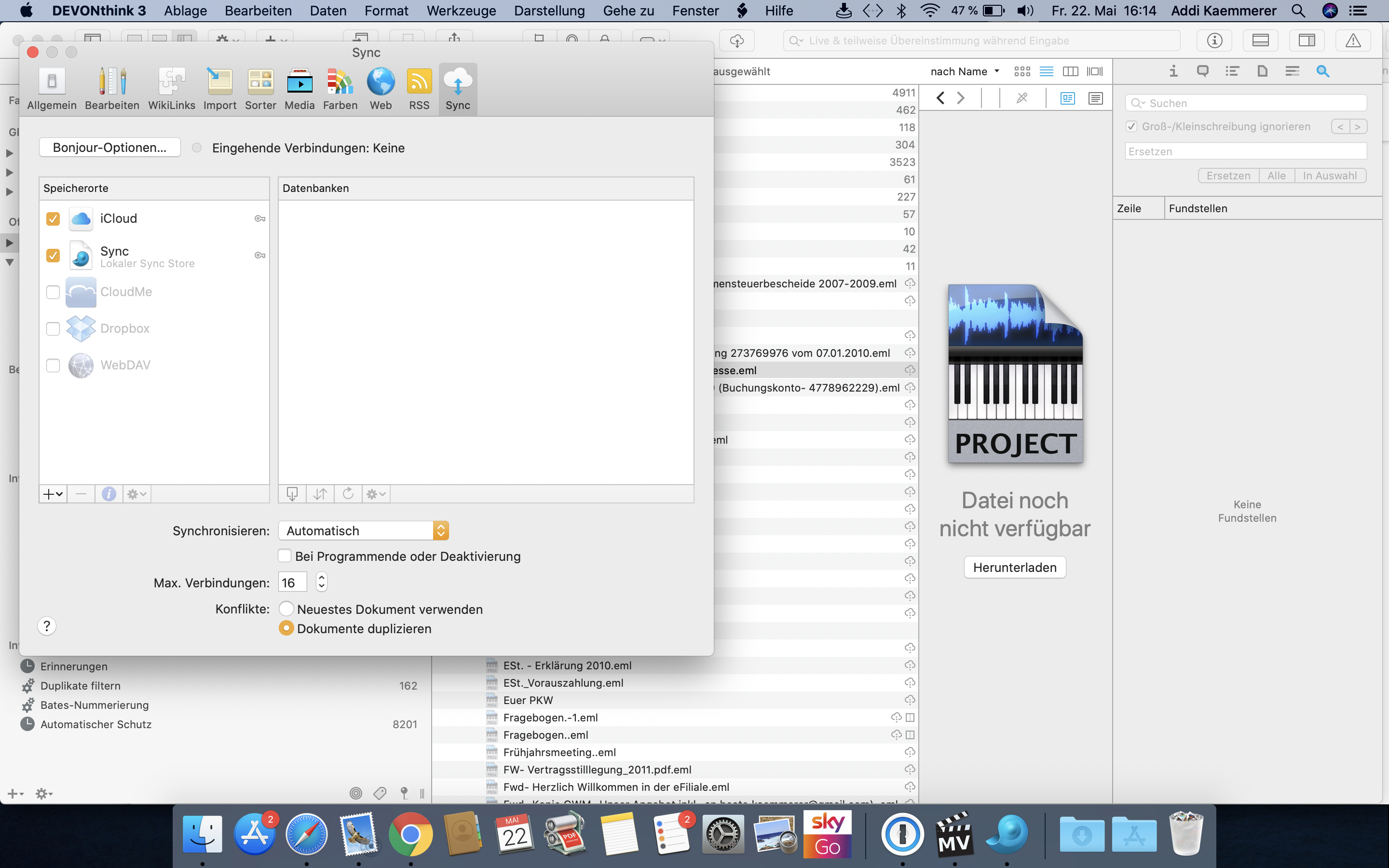
Task: Open the help question mark button
Action: [47, 626]
